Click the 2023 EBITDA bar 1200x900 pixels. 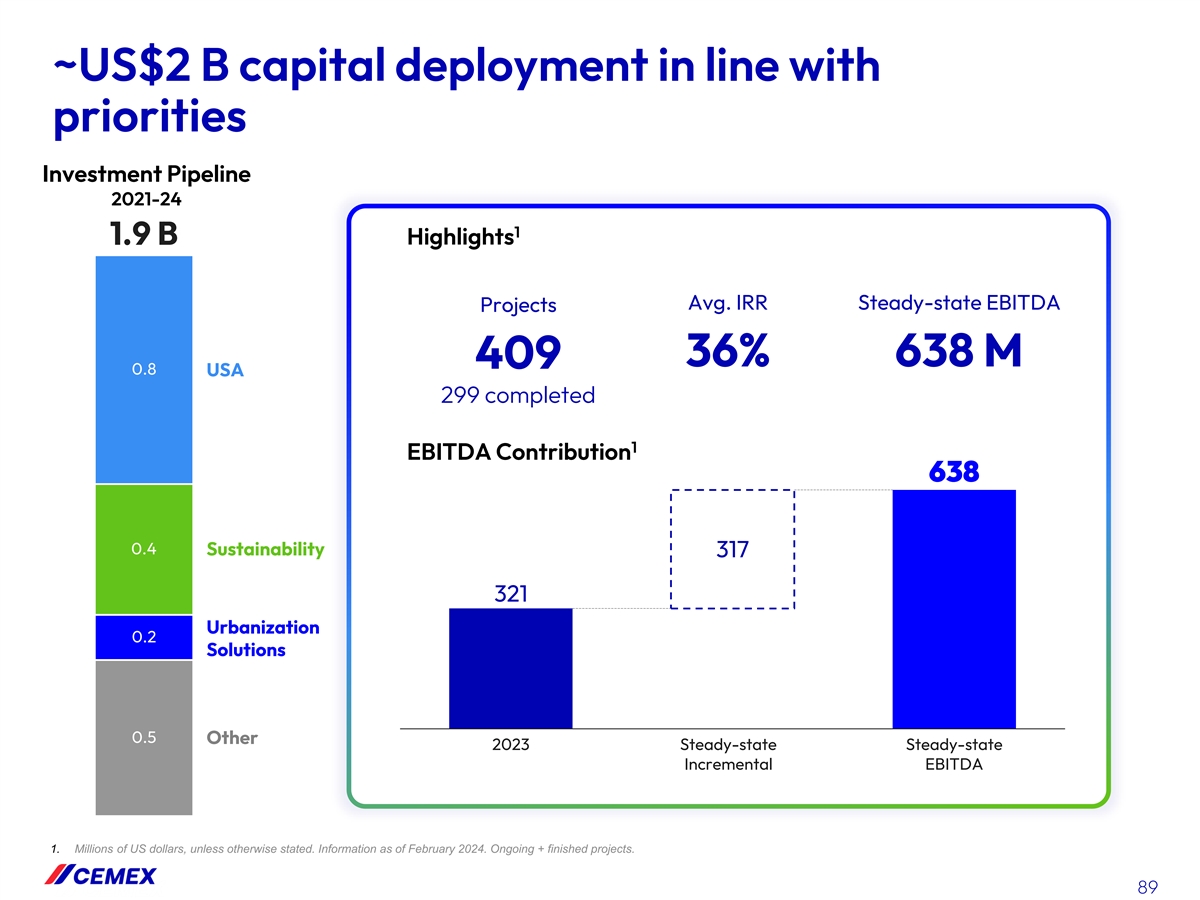click(x=510, y=668)
